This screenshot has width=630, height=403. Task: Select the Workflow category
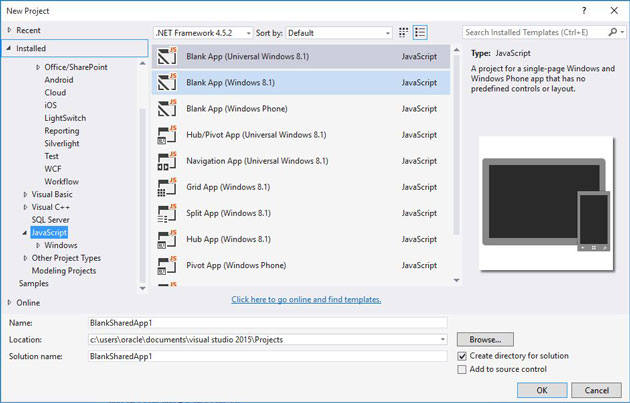pos(61,182)
